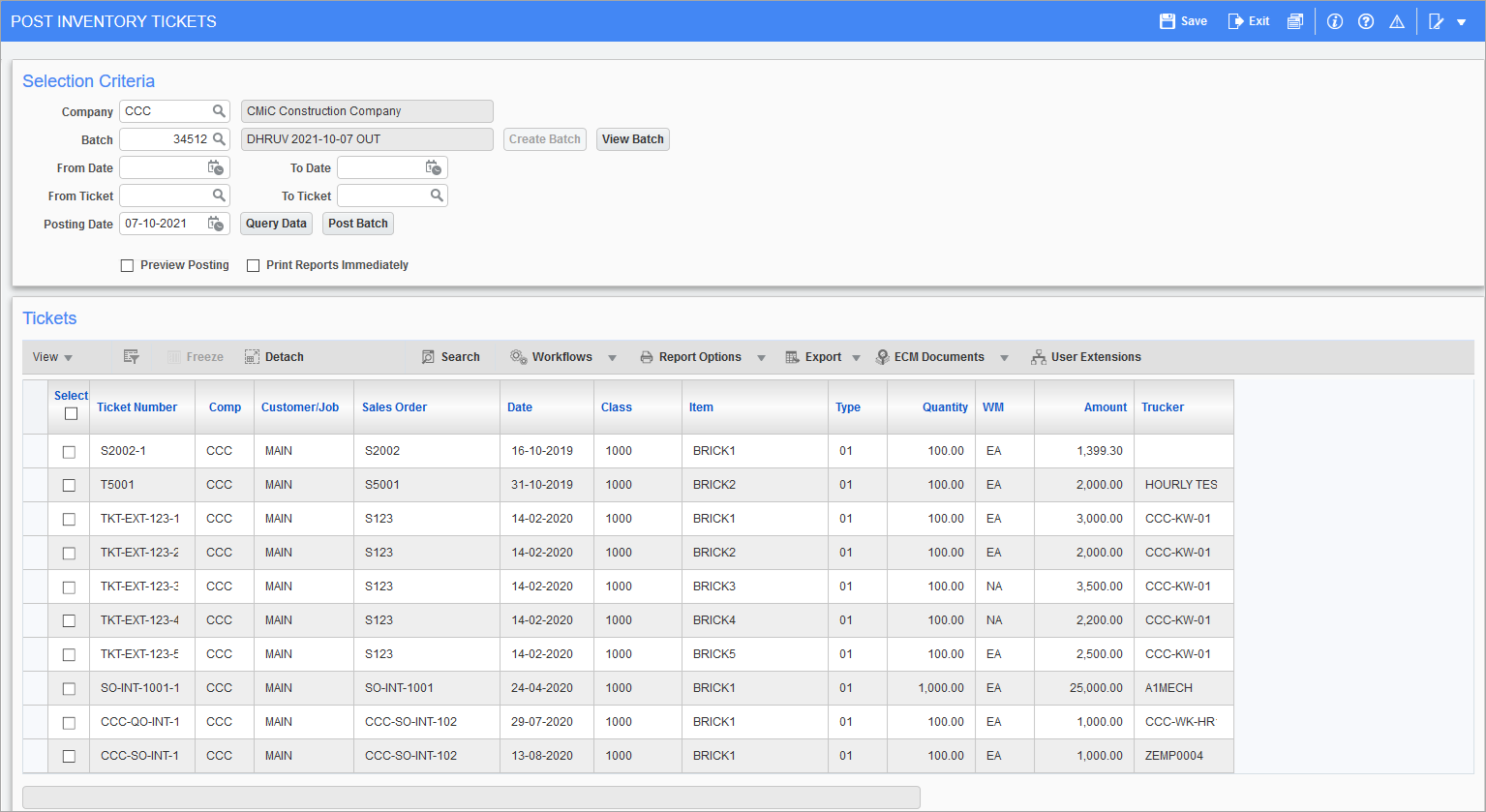
Task: Select the checkbox for ticket T5001
Action: click(69, 485)
